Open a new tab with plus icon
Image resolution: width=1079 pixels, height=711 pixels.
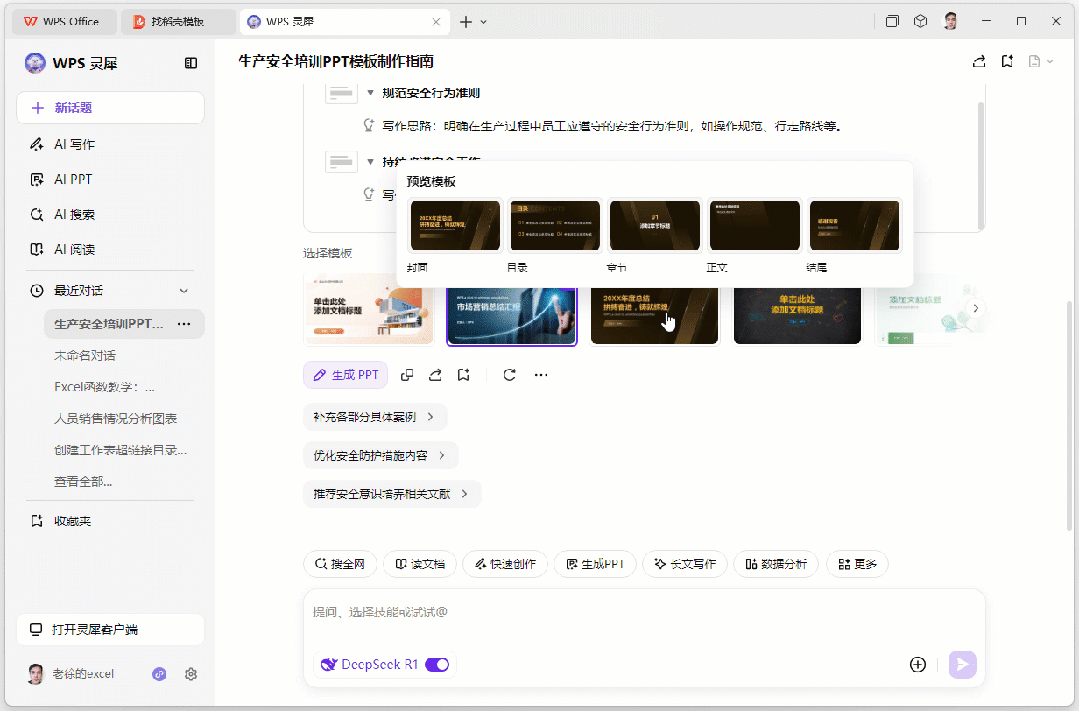pyautogui.click(x=466, y=22)
